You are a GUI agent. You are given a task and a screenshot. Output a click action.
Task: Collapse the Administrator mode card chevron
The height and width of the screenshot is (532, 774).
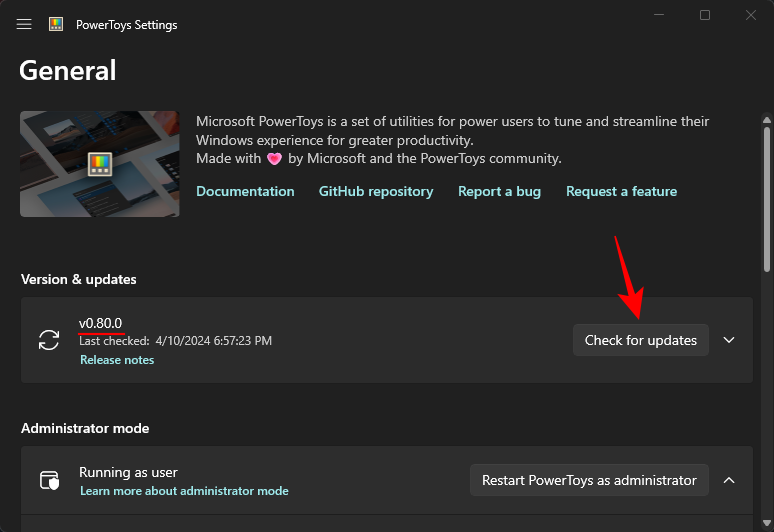(729, 480)
